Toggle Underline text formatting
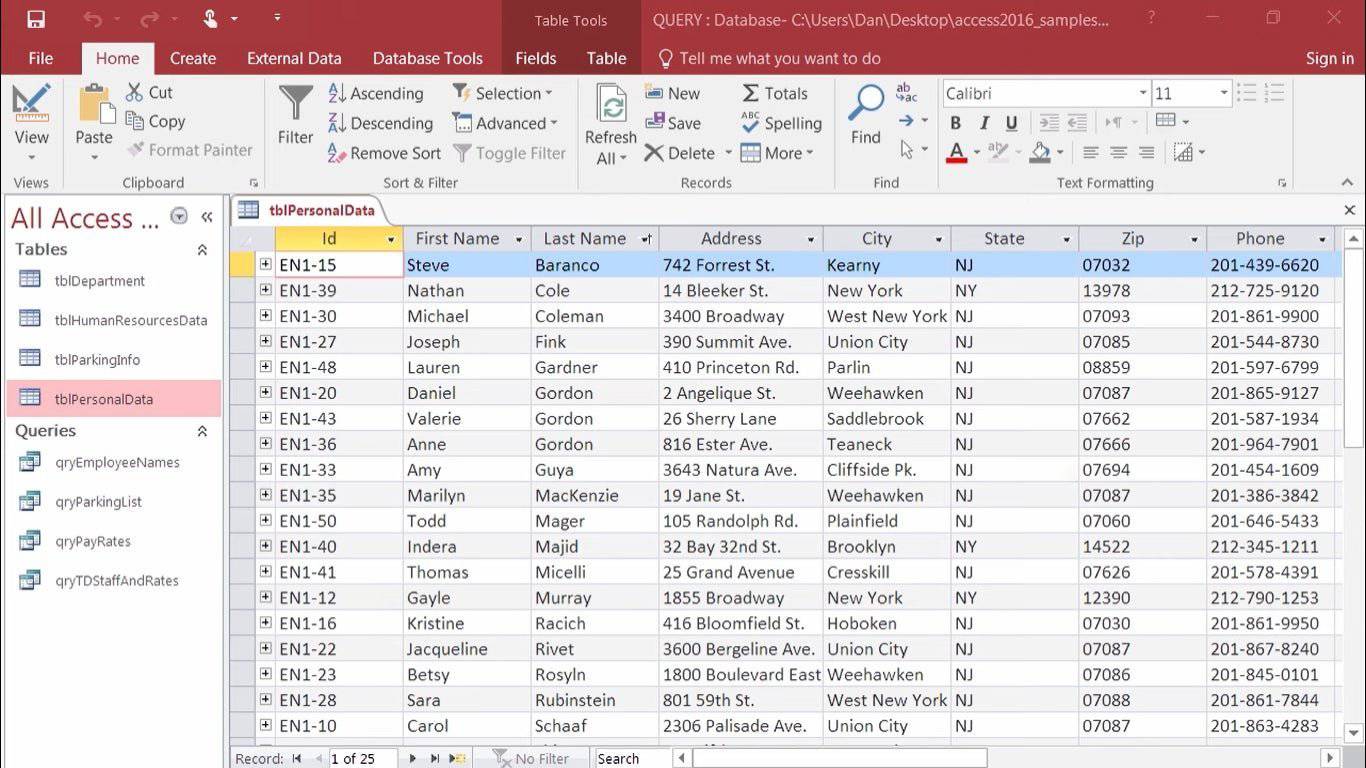The image size is (1366, 768). point(1012,123)
